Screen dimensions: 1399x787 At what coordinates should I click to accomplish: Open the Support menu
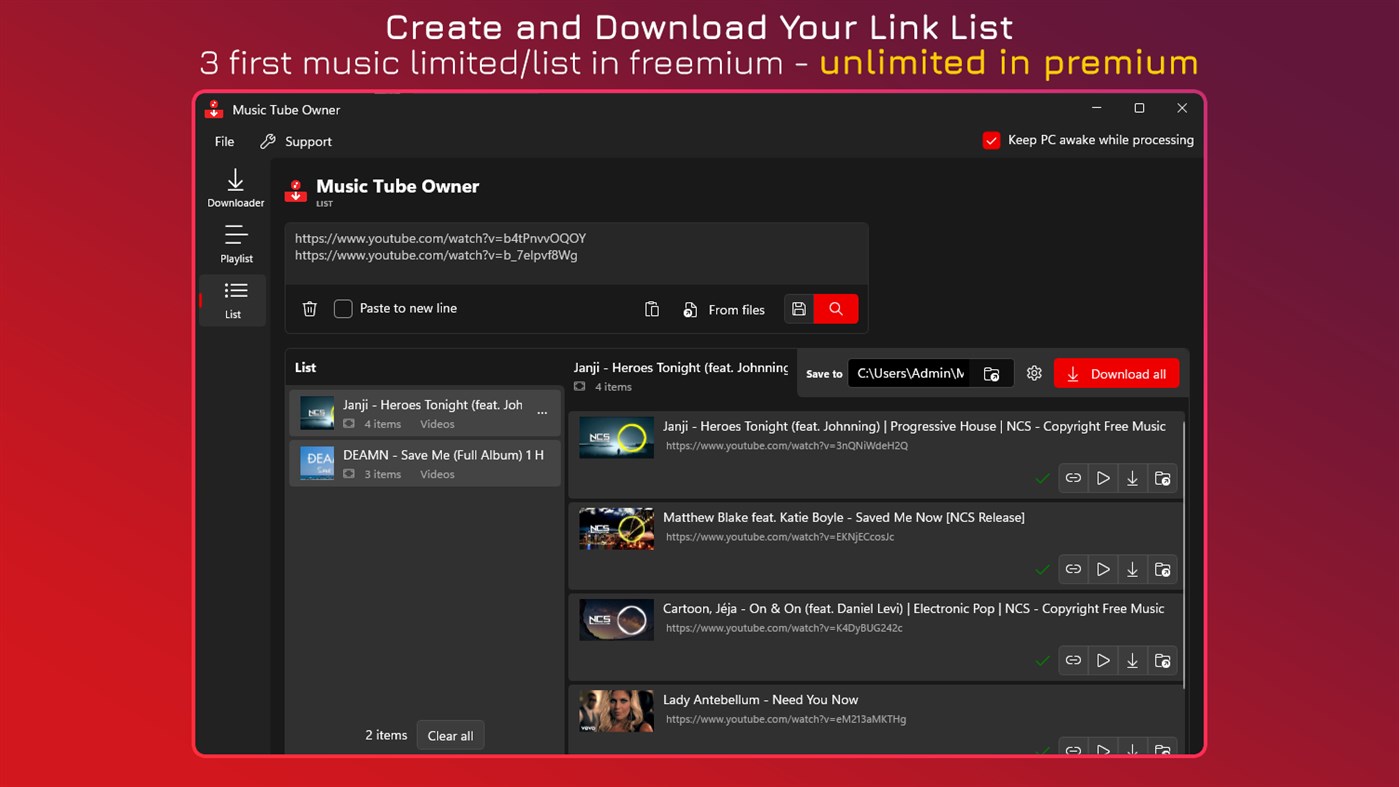[x=296, y=141]
